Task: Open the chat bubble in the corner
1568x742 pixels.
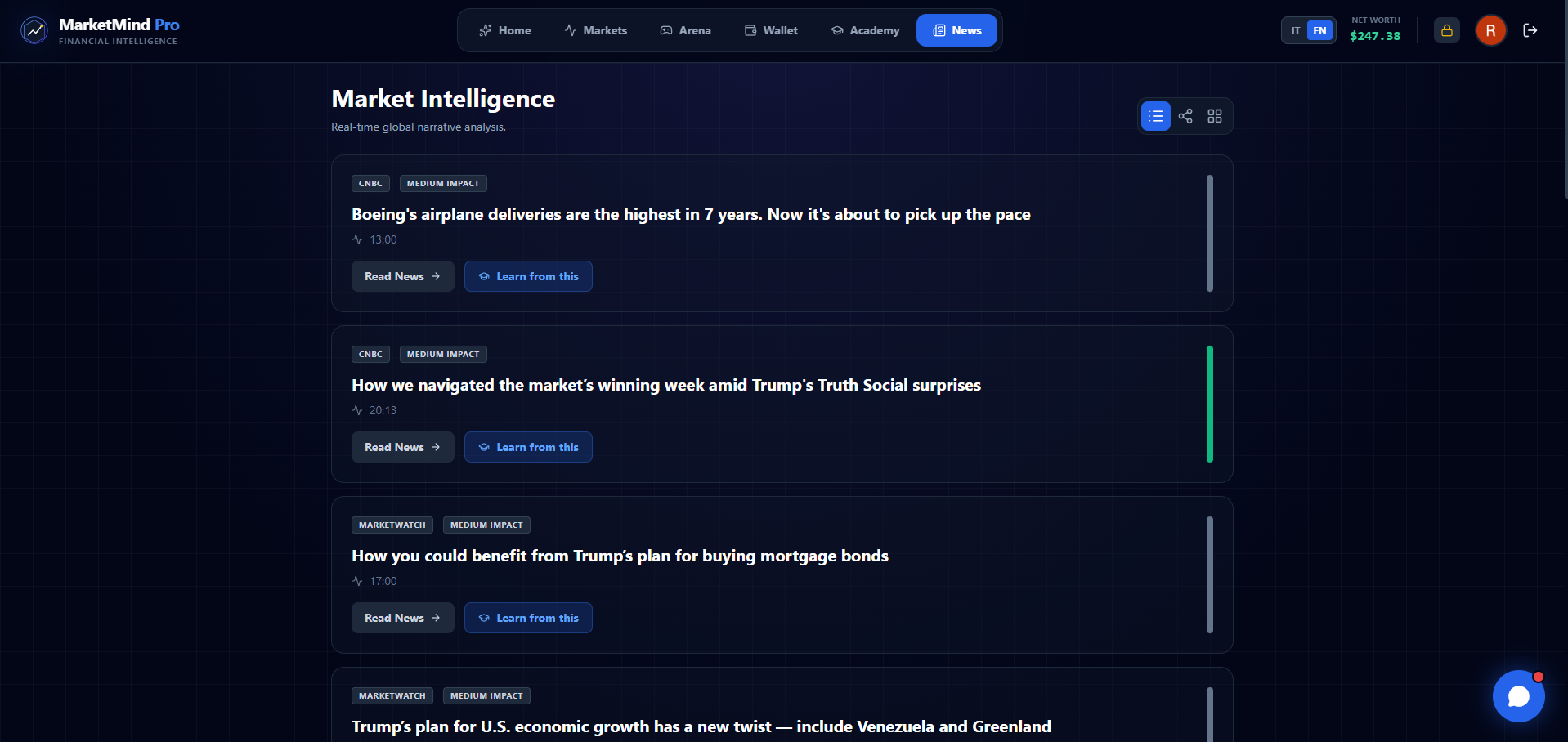Action: click(1518, 696)
